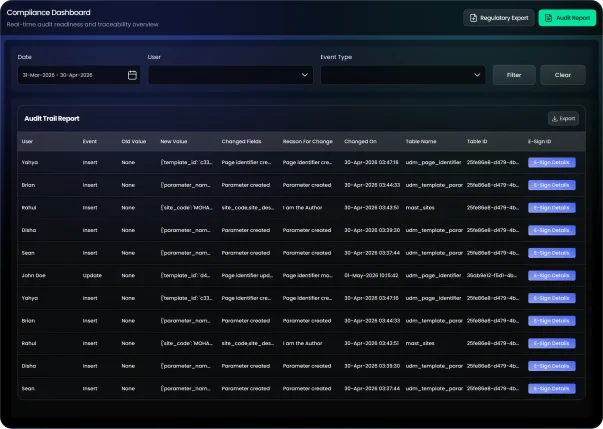The width and height of the screenshot is (603, 429).
Task: Click the Regulatory Export button
Action: (498, 18)
